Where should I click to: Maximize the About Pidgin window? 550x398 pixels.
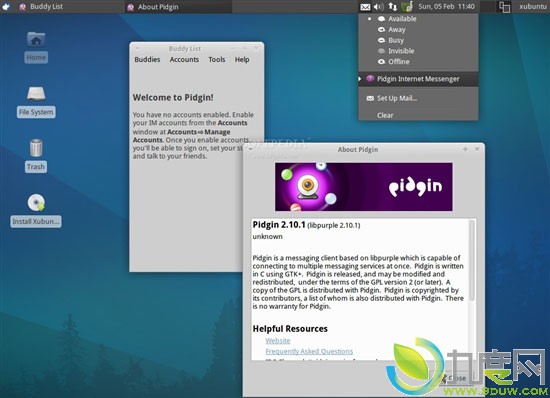tap(465, 149)
